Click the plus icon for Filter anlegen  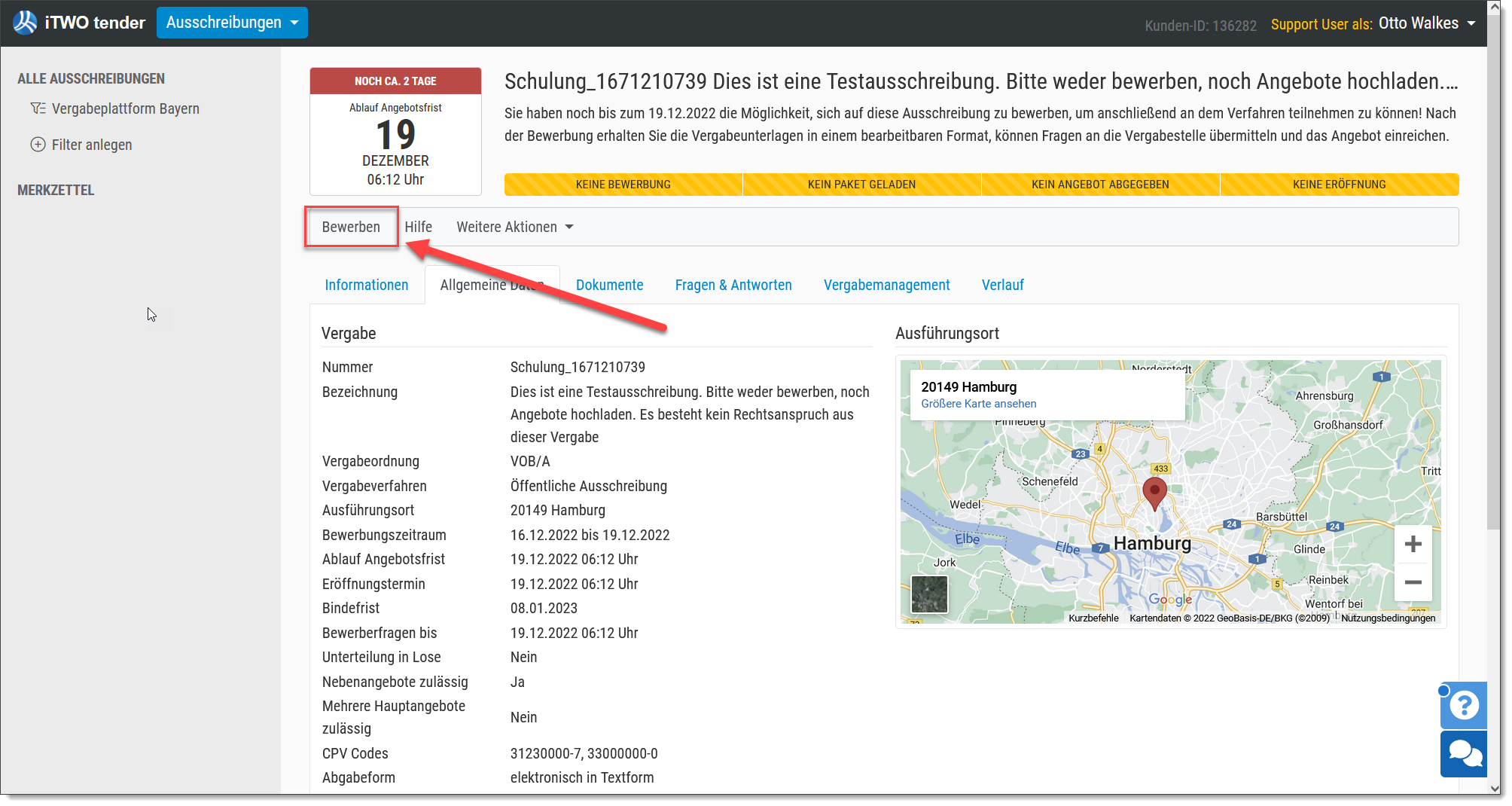point(38,145)
